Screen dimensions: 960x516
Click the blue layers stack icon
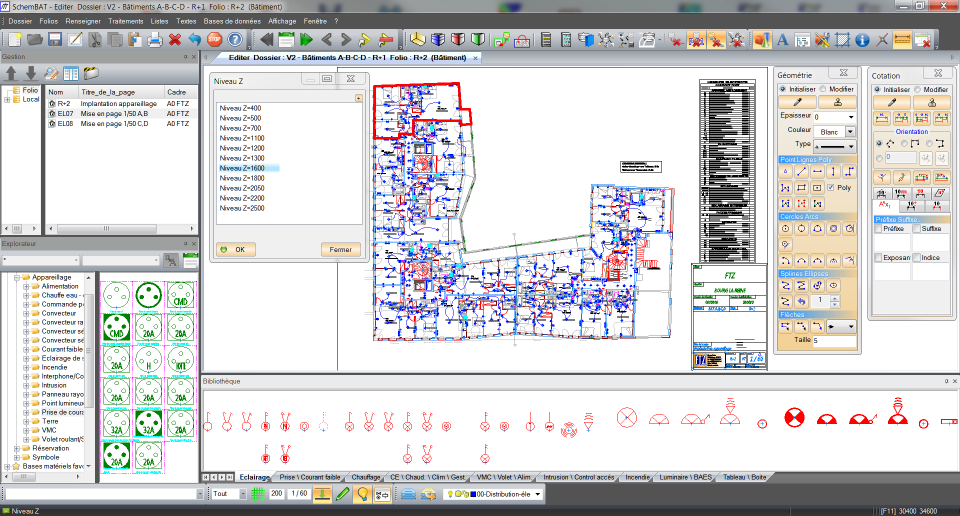pos(408,494)
